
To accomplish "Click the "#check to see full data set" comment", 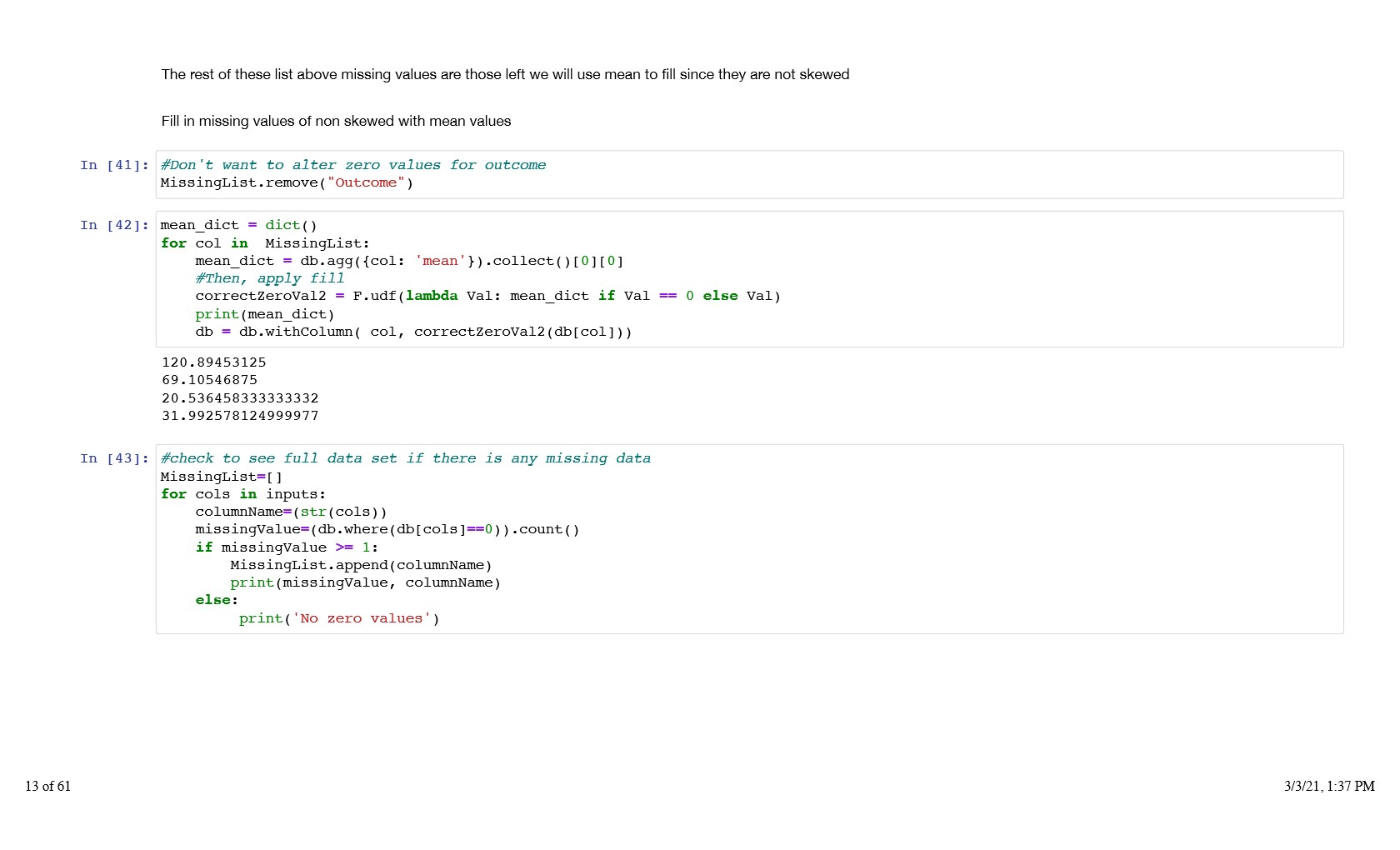I will click(405, 458).
